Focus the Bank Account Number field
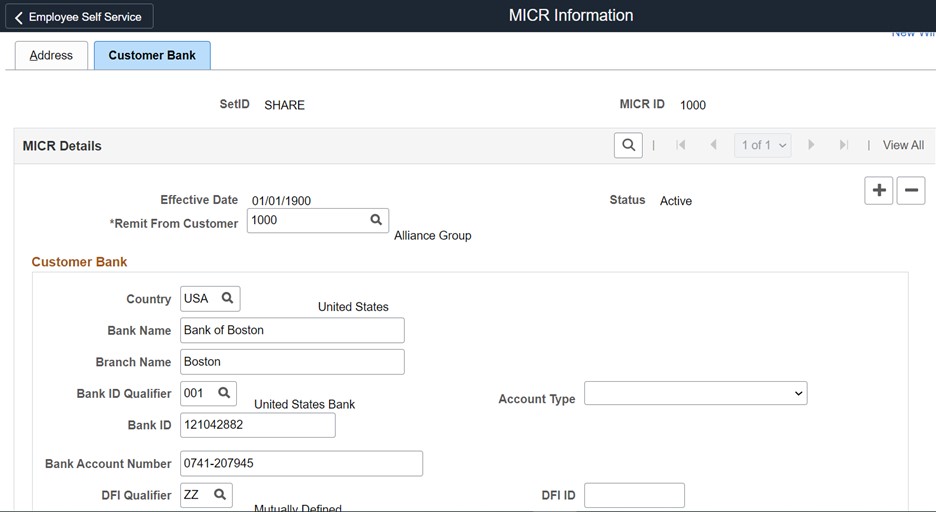 tap(301, 463)
